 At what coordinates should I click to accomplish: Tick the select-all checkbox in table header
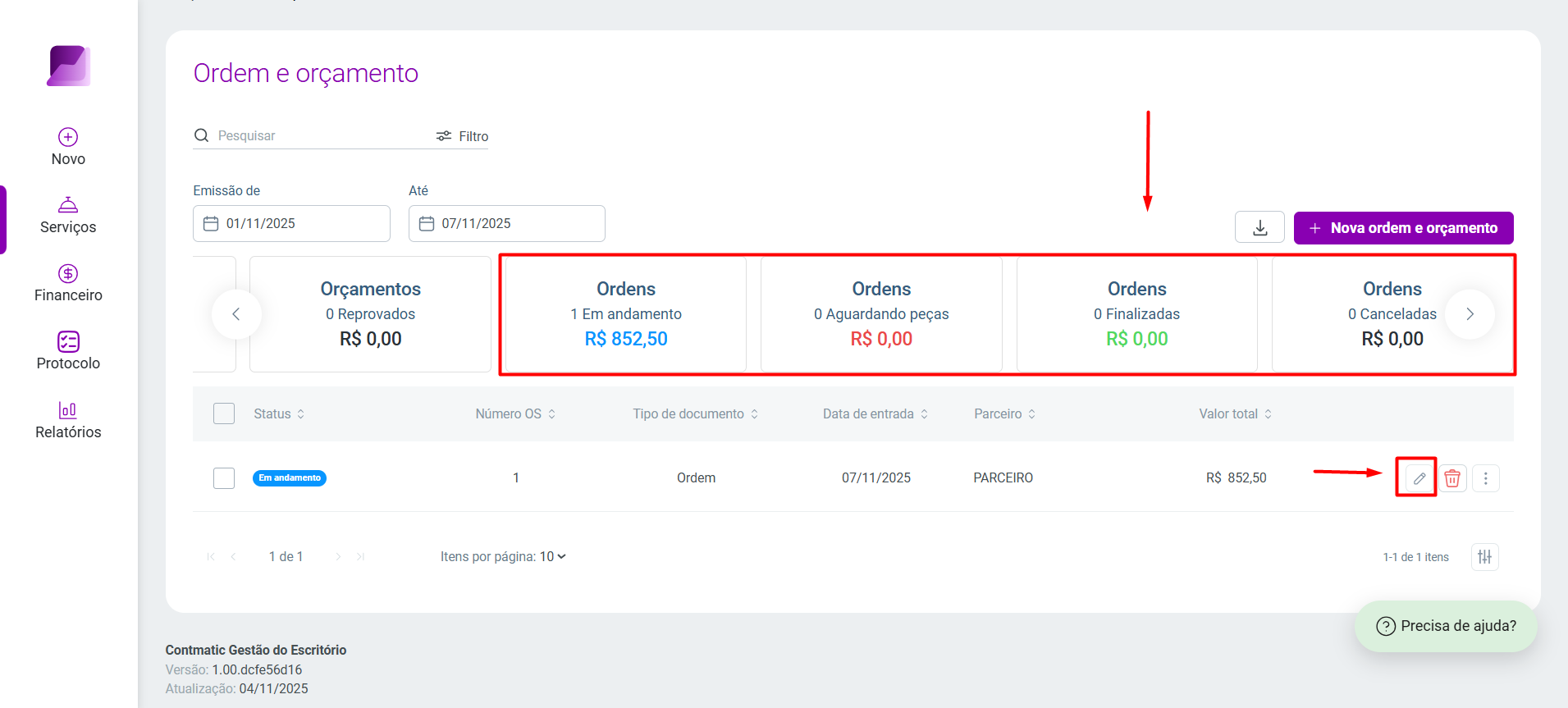[224, 413]
